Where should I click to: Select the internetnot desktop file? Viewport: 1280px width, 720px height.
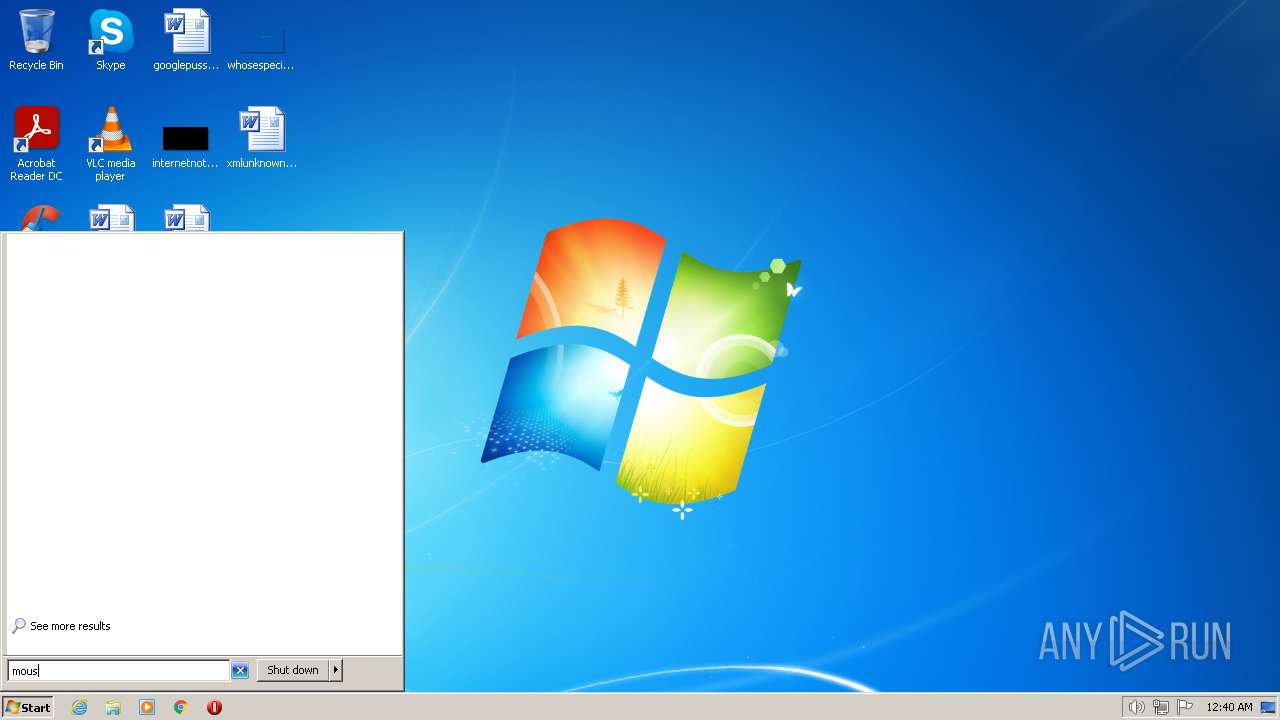pos(185,146)
